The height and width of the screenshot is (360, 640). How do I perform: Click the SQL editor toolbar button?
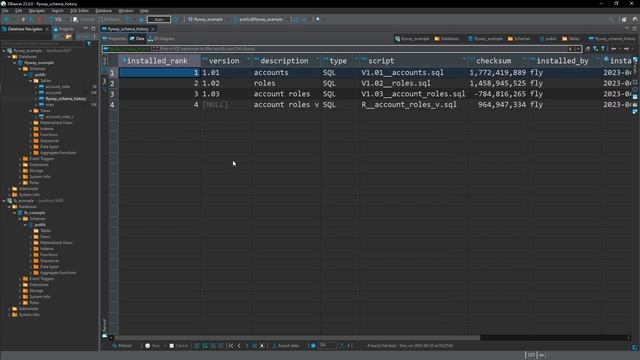coord(56,19)
